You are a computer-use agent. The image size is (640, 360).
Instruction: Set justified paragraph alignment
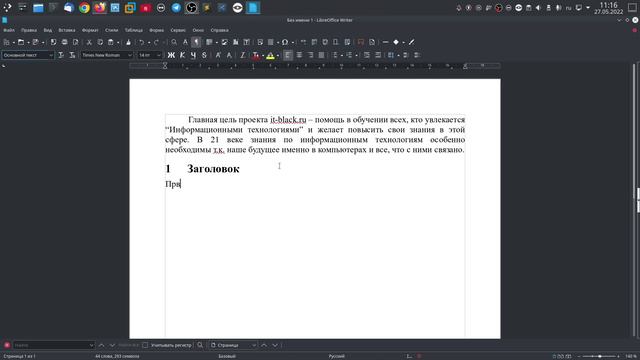coord(321,55)
